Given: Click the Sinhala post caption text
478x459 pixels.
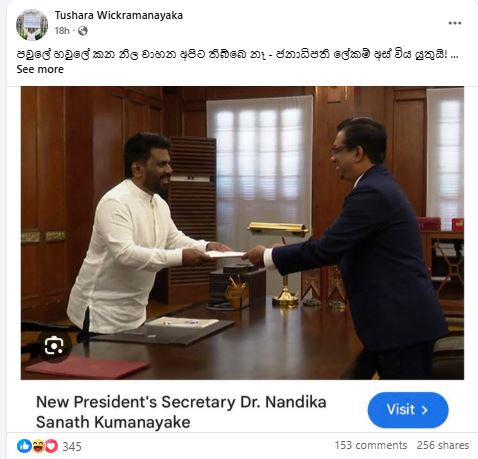Looking at the screenshot, I should tap(233, 54).
